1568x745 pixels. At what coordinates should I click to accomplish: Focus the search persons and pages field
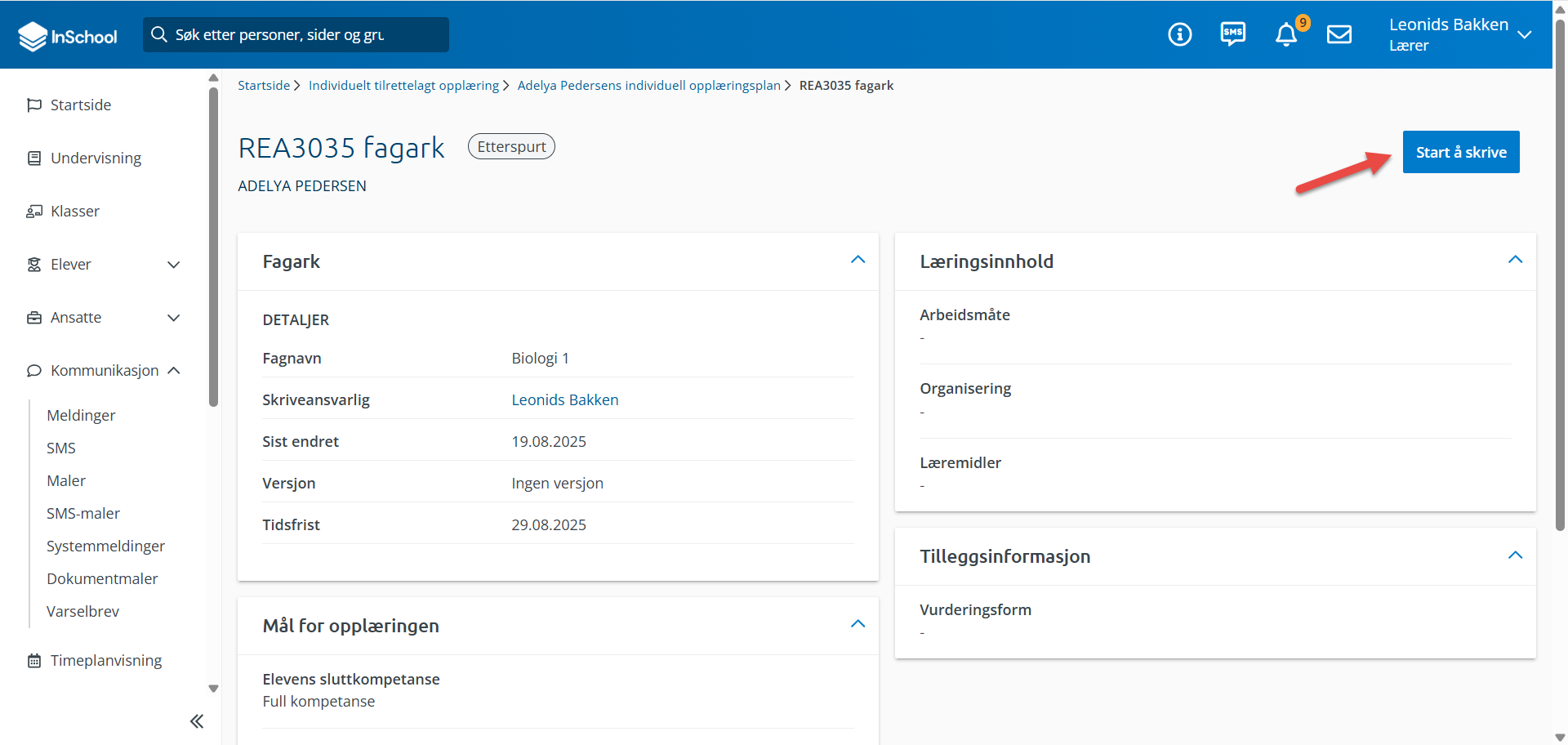tap(296, 34)
